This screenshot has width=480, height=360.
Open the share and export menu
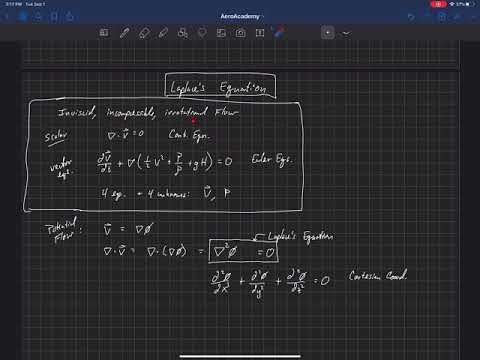click(70, 16)
